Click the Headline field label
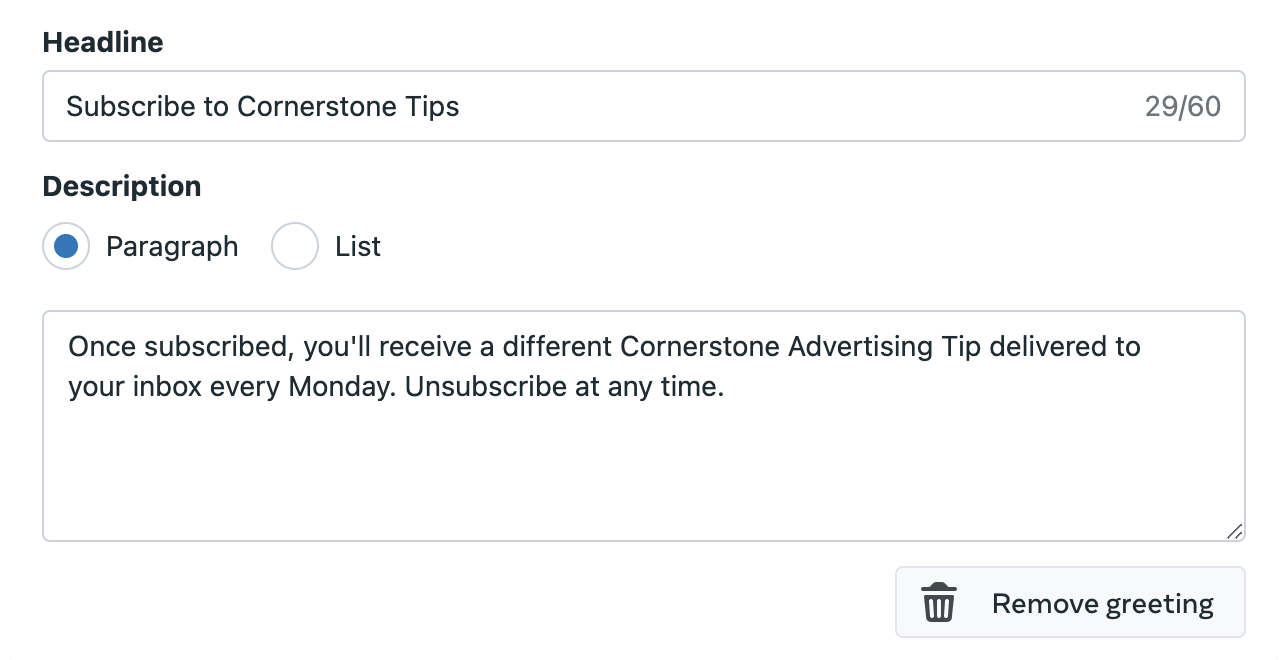Screen dimensions: 1286x660 pos(103,42)
